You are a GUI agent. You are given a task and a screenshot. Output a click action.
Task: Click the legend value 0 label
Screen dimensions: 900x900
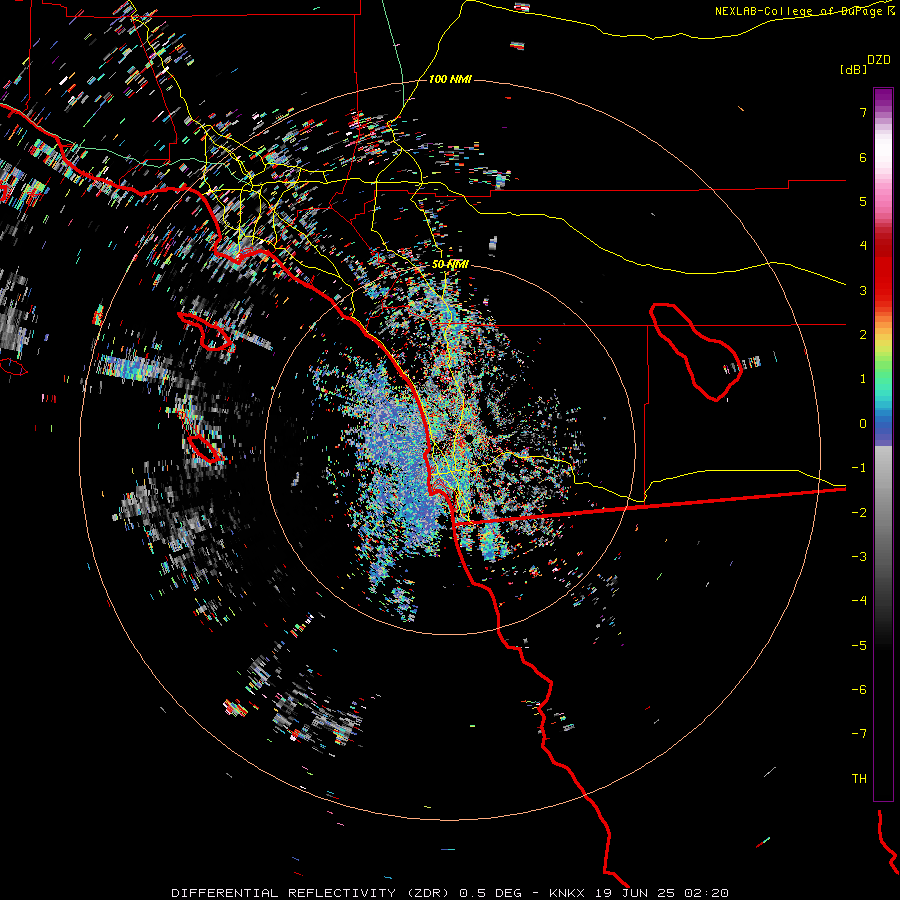[863, 424]
